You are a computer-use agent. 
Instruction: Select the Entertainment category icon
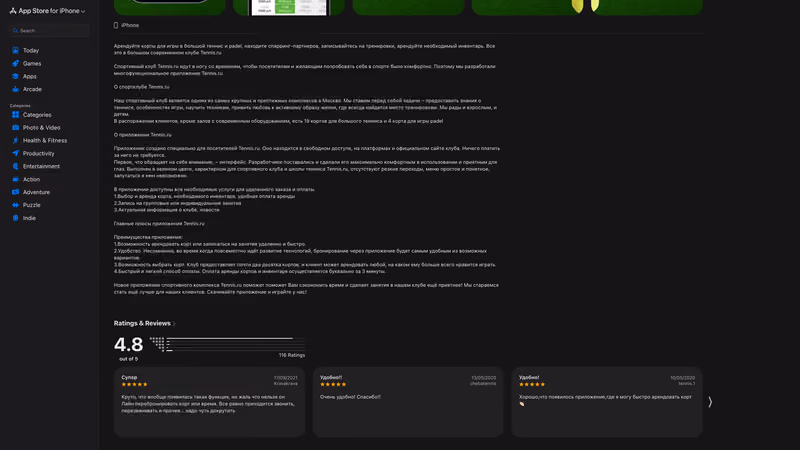click(15, 166)
